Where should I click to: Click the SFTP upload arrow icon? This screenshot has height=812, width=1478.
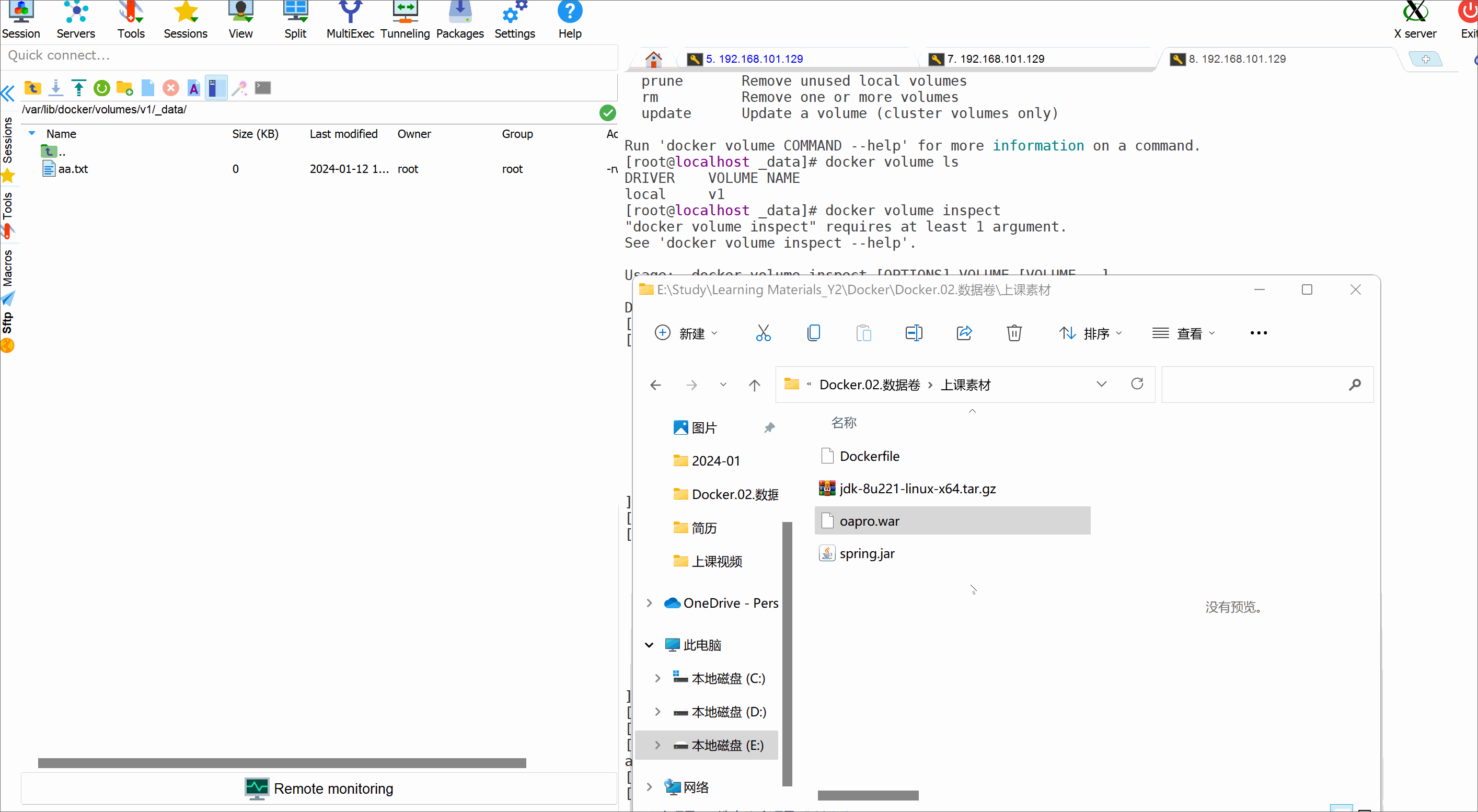[x=78, y=88]
